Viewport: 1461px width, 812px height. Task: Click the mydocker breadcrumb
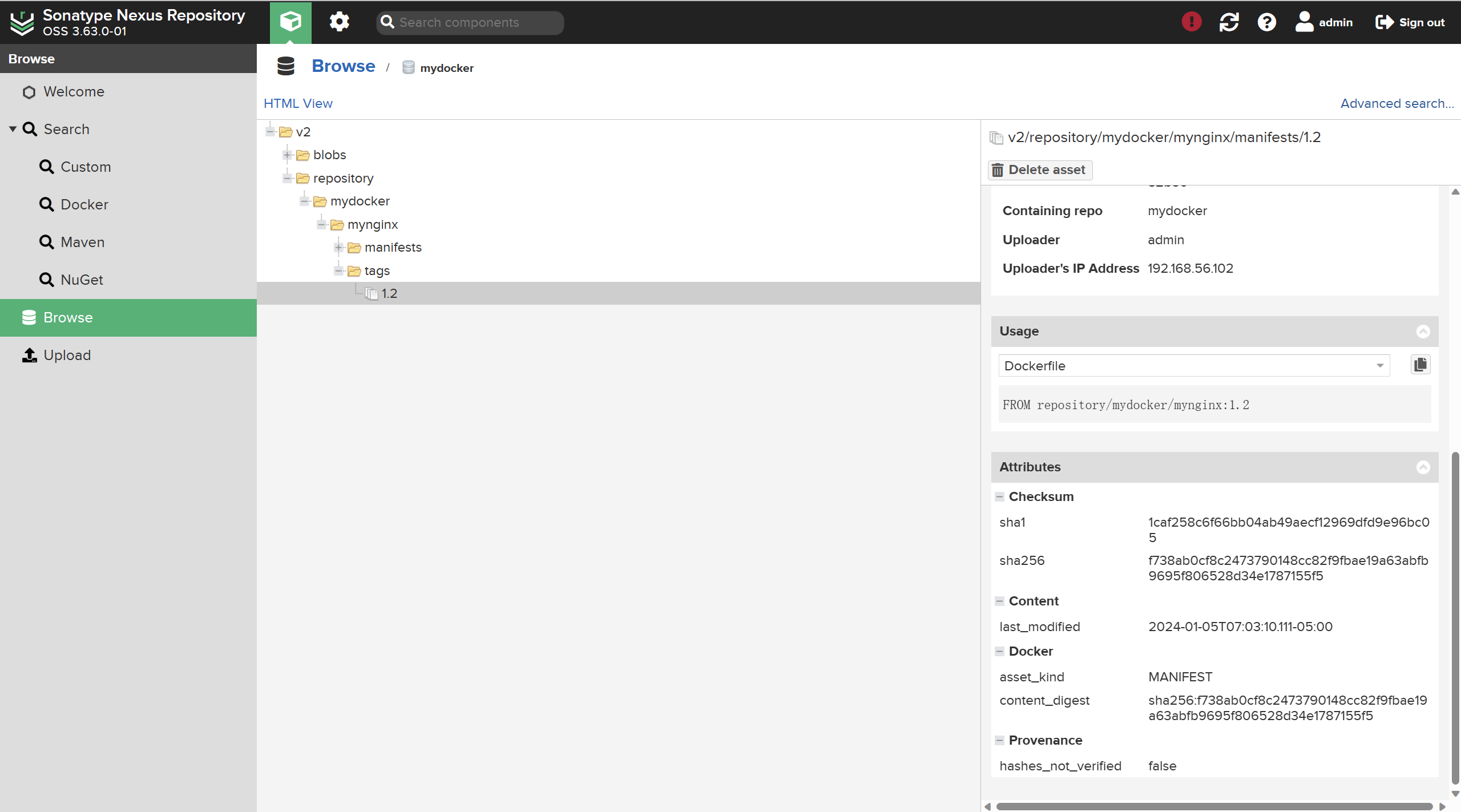pyautogui.click(x=446, y=68)
